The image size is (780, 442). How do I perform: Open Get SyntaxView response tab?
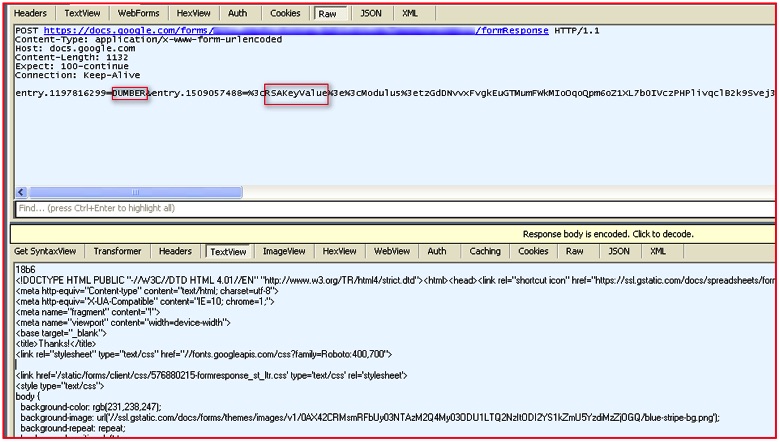tap(45, 251)
